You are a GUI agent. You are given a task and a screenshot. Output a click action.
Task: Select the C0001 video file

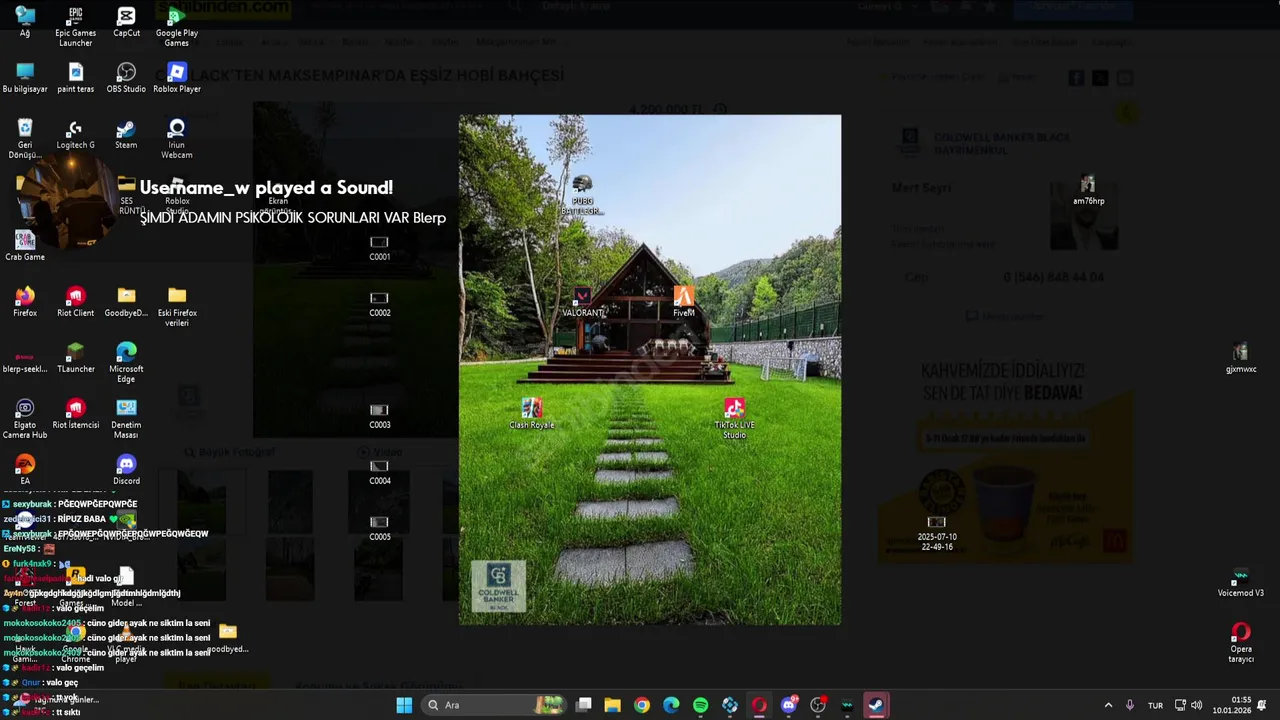tap(379, 248)
